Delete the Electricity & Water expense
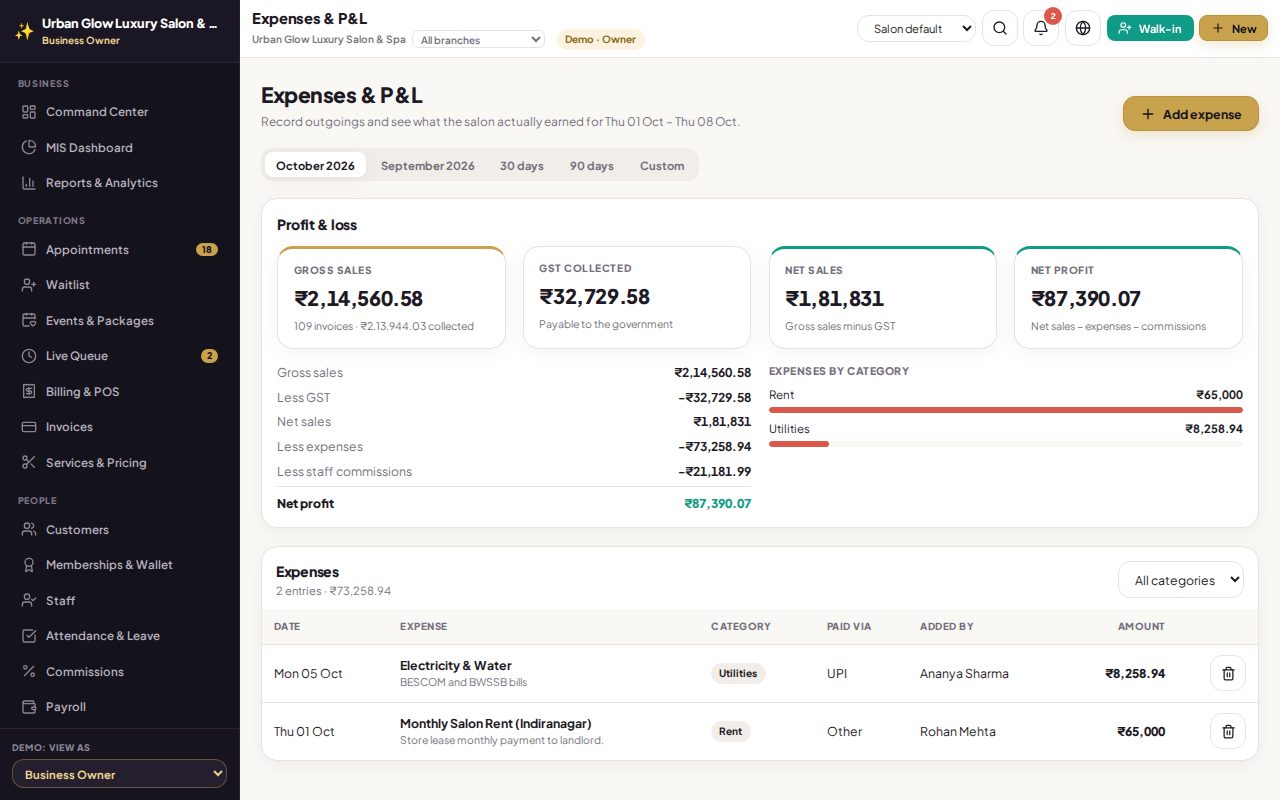 tap(1228, 673)
